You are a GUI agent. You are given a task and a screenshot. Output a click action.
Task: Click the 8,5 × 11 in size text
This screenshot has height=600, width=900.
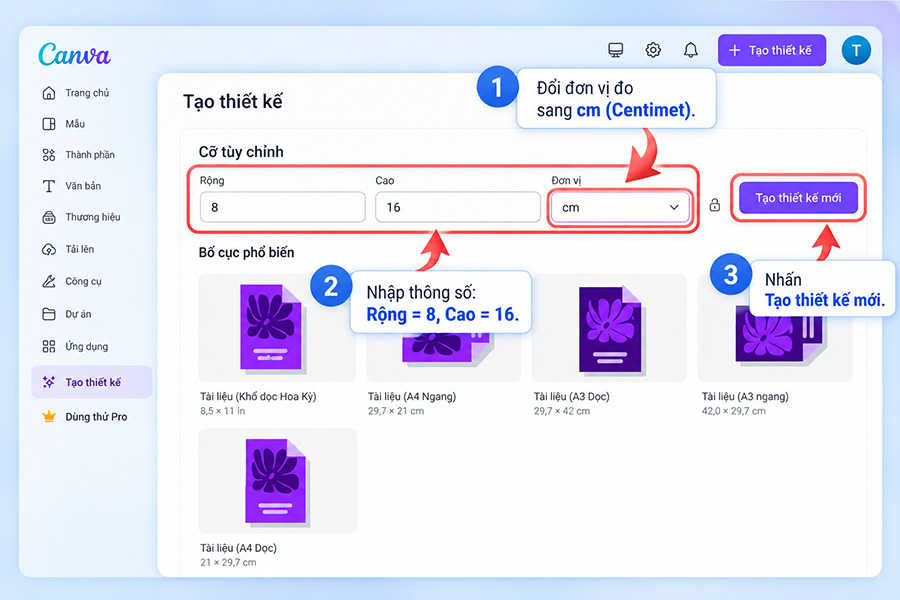(223, 411)
